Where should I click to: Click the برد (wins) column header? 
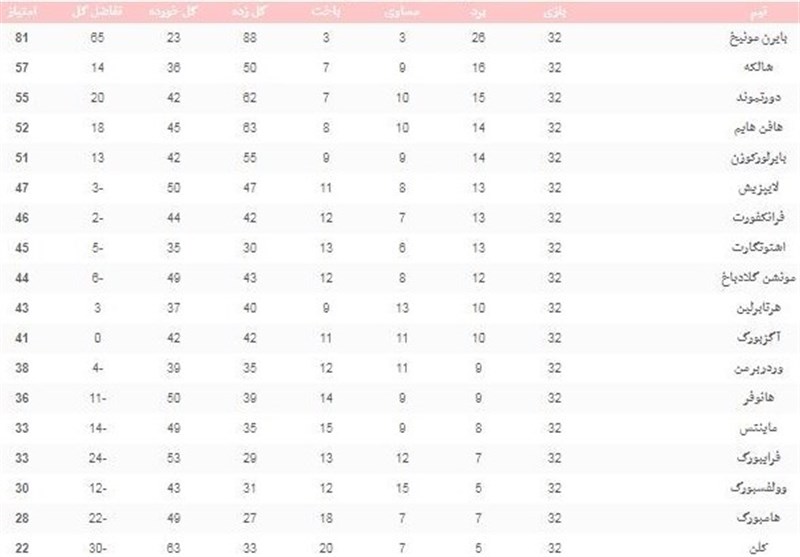click(479, 12)
